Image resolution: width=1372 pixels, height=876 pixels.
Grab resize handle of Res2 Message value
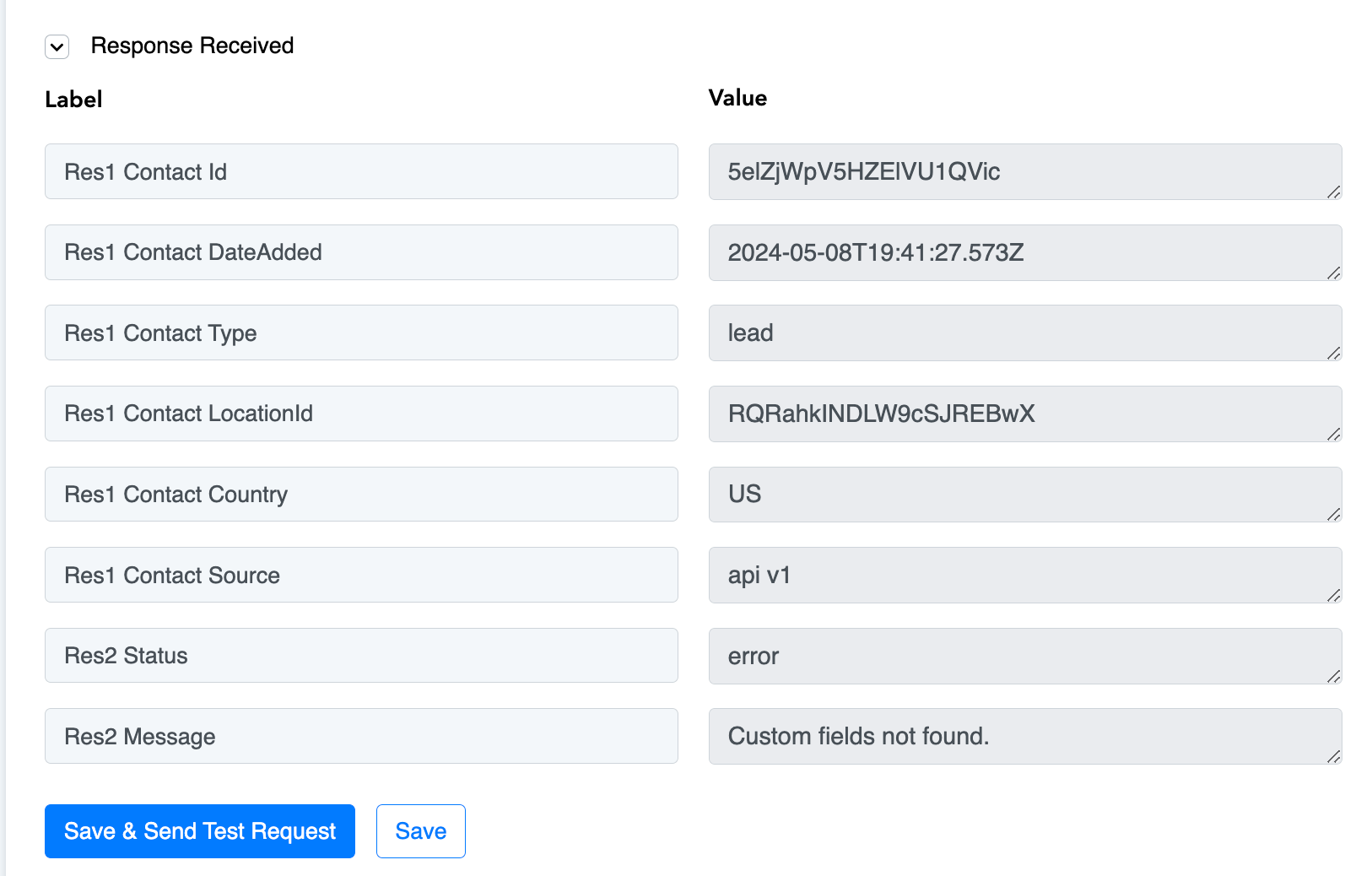point(1333,756)
